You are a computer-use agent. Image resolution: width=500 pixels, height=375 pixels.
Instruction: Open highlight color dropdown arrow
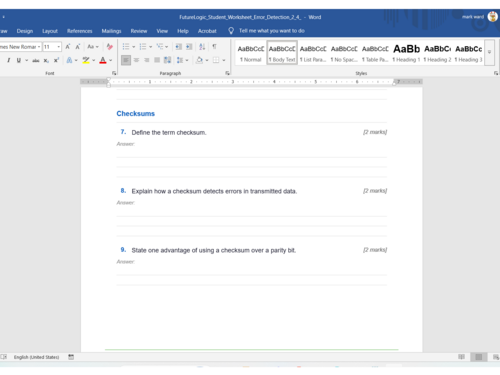pyautogui.click(x=94, y=60)
